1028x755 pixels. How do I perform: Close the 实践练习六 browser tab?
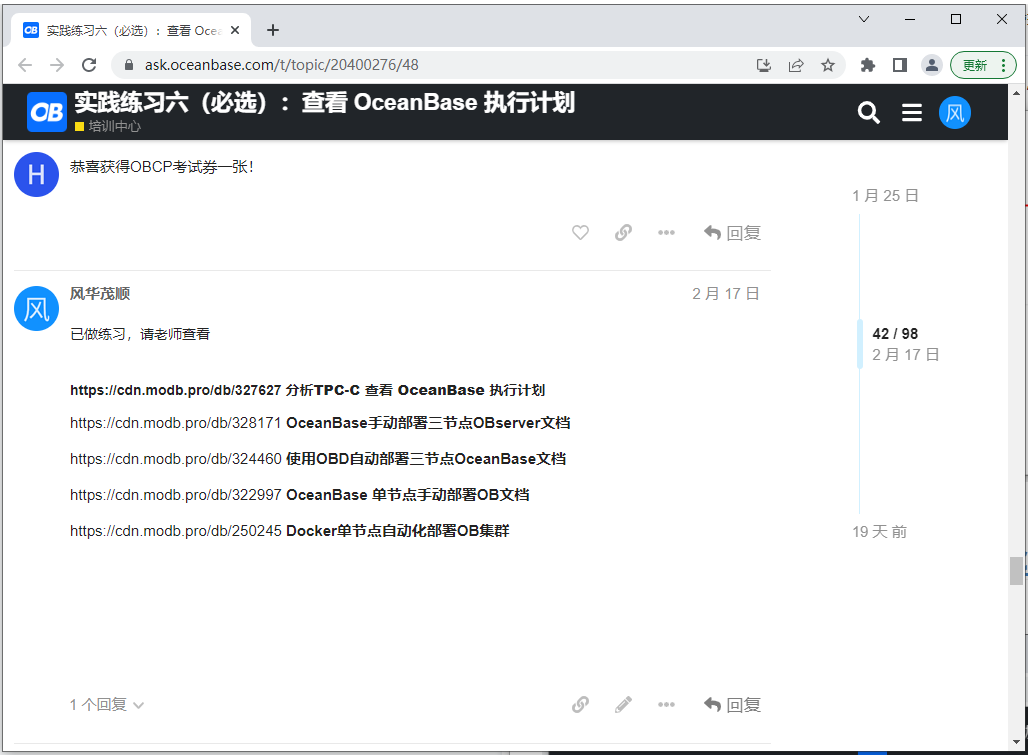click(235, 30)
